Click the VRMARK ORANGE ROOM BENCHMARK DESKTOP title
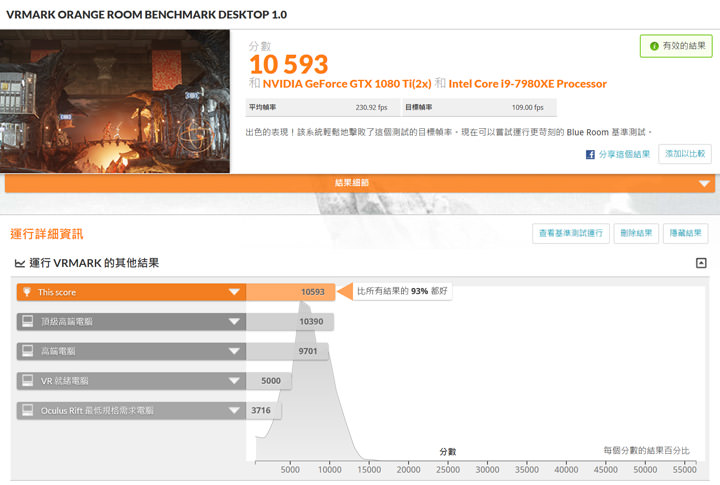The width and height of the screenshot is (720, 485). pyautogui.click(x=146, y=14)
